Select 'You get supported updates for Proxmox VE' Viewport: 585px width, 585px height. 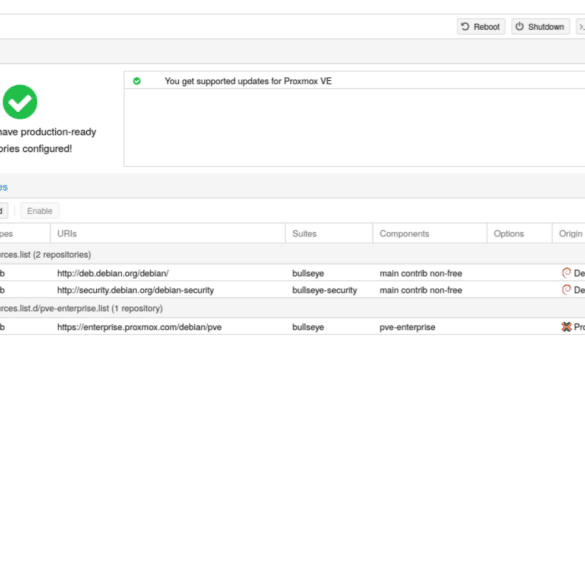tap(248, 81)
